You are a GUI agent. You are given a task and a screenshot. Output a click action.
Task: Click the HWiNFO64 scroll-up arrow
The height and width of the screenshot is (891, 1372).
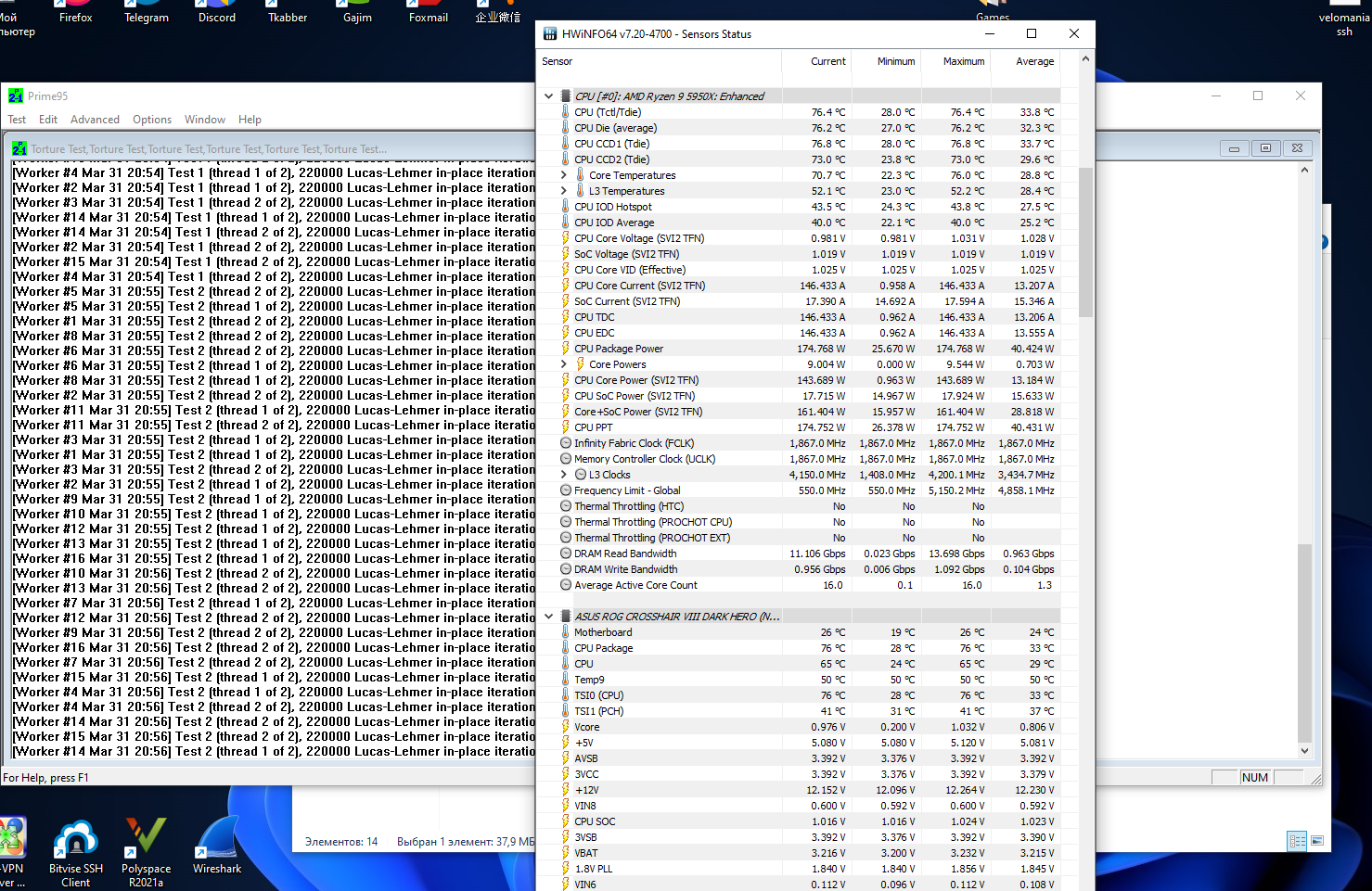(1085, 59)
